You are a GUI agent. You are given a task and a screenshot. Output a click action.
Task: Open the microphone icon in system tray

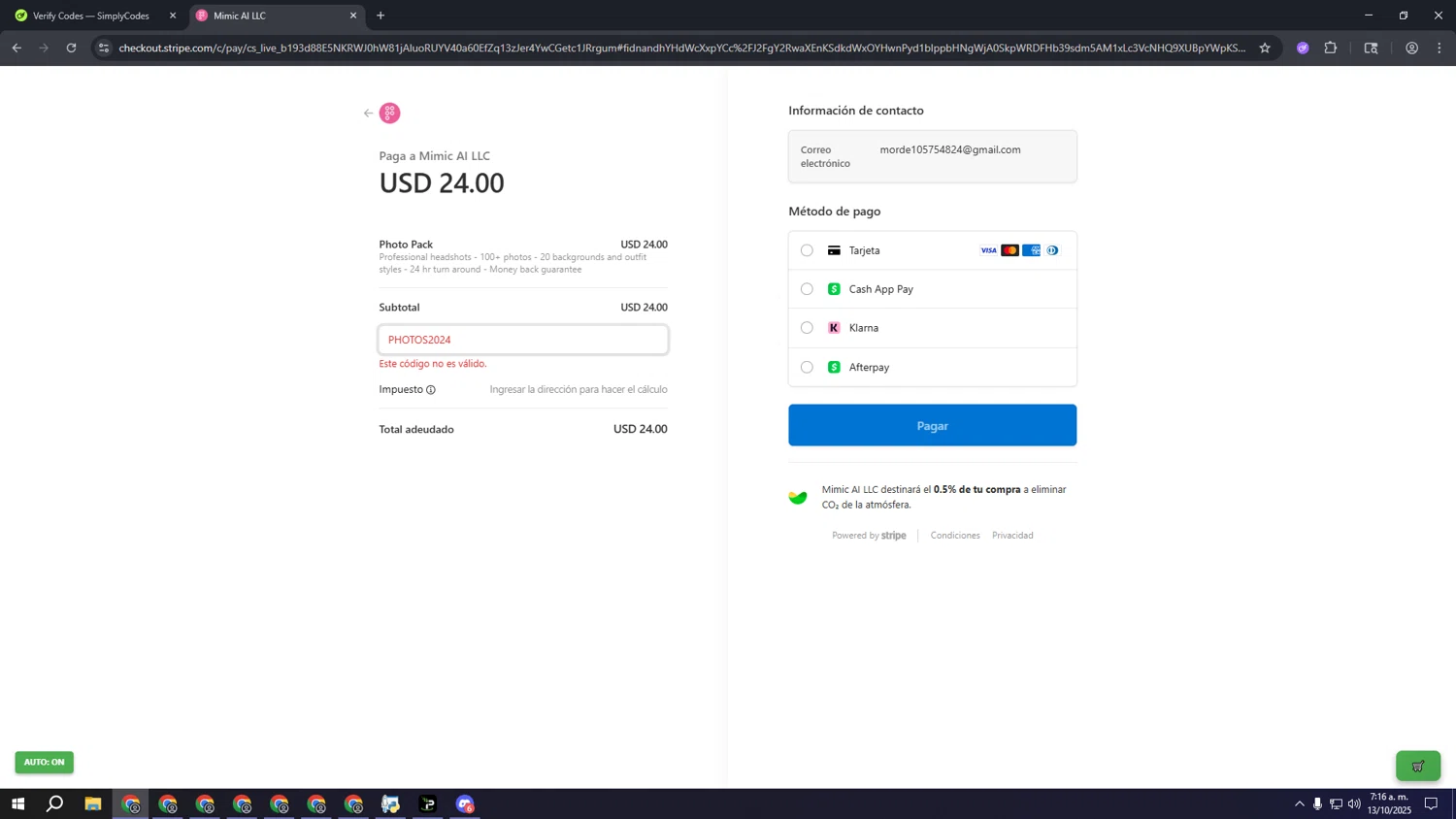(x=1317, y=803)
